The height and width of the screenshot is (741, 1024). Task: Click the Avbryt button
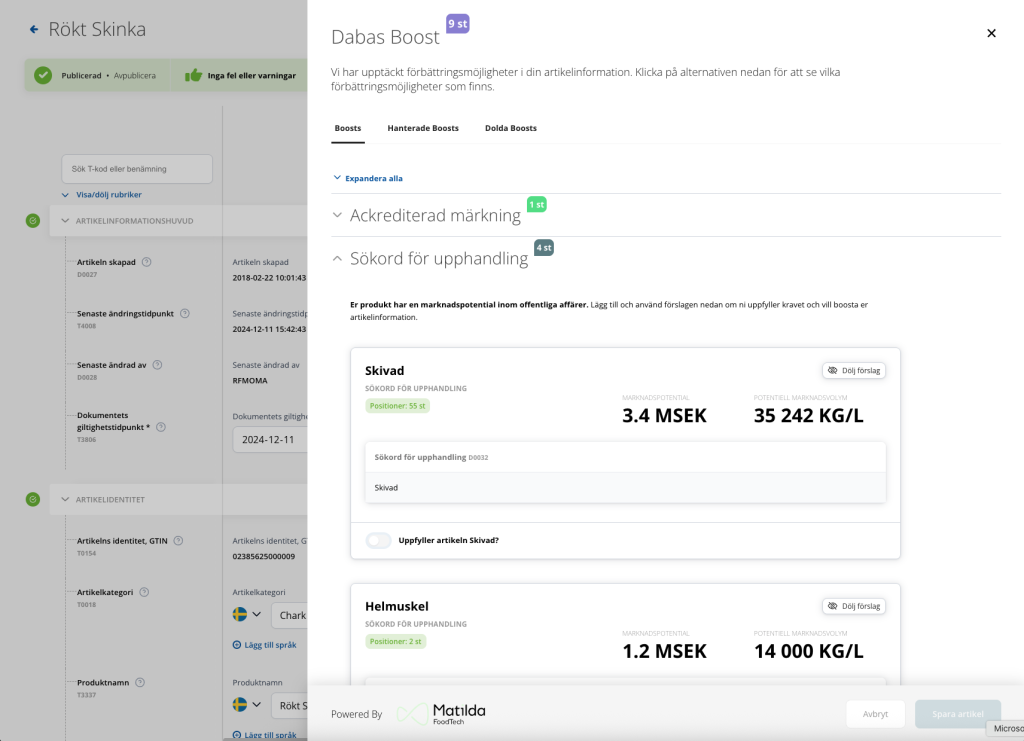[x=875, y=714]
